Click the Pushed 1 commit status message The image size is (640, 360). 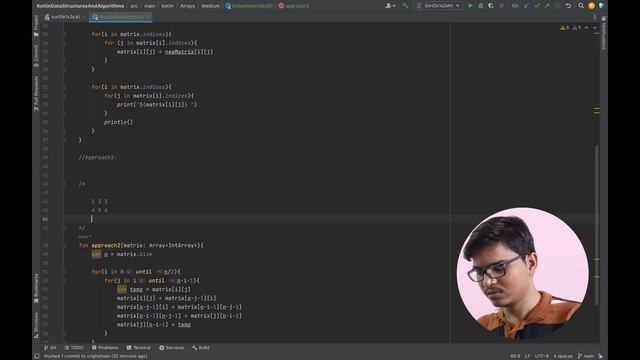click(96, 356)
